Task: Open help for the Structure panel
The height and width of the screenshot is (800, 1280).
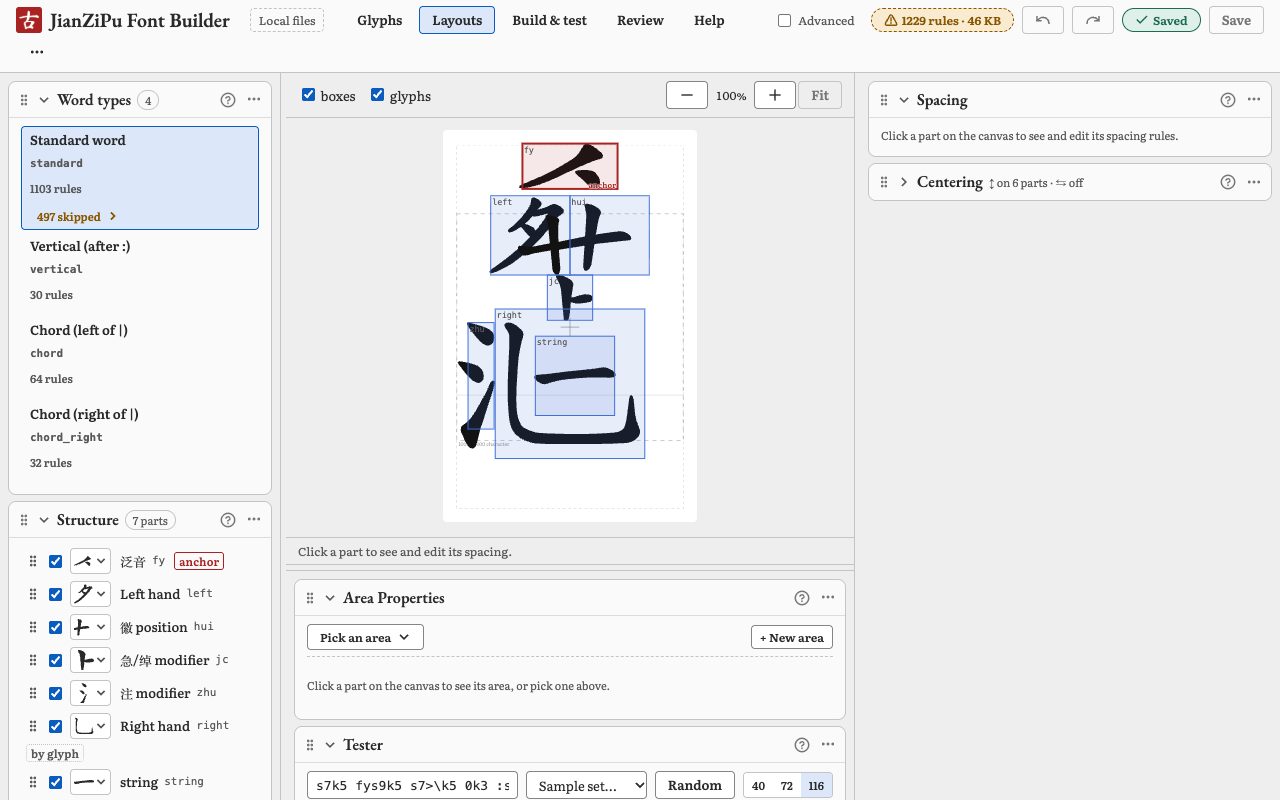Action: pyautogui.click(x=228, y=520)
